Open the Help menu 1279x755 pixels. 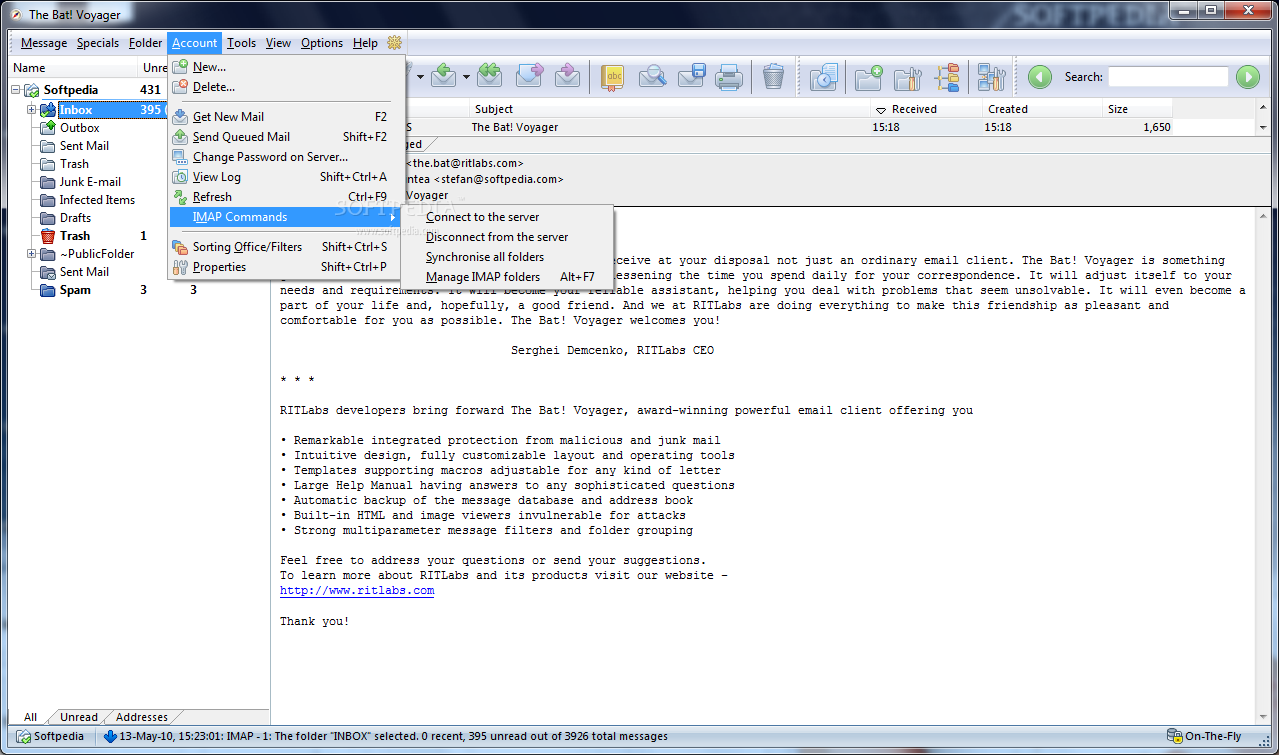click(x=365, y=43)
